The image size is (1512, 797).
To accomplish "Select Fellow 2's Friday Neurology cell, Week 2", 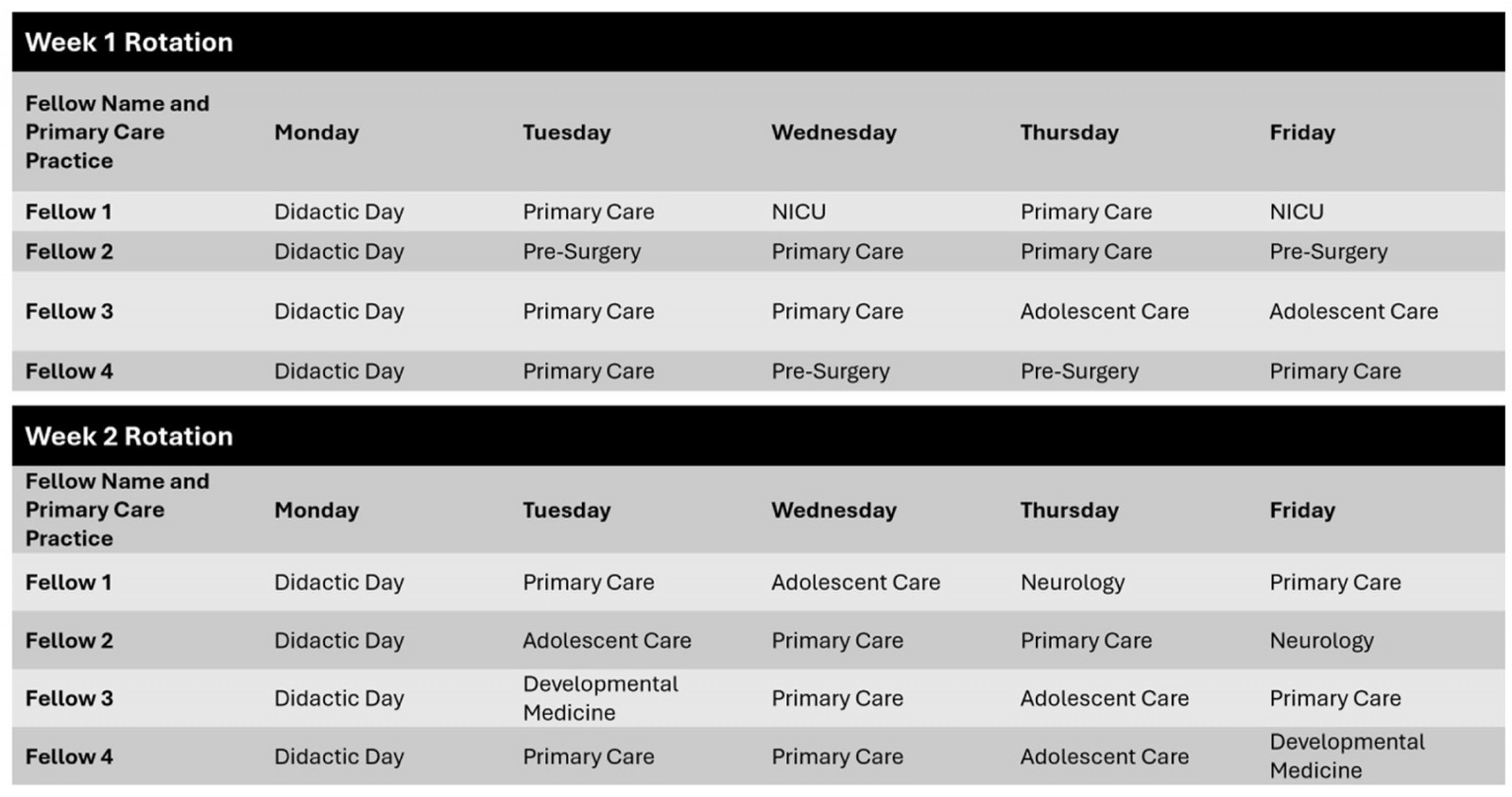I will coord(1321,641).
